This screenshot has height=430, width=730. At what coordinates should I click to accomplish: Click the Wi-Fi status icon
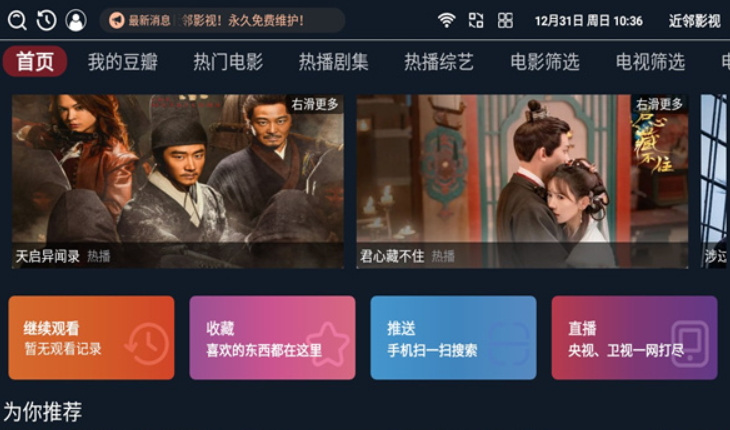tap(446, 20)
